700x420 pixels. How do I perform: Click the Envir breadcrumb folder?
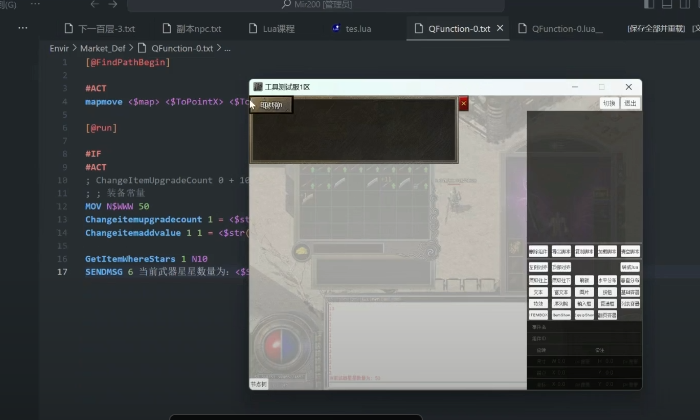tap(60, 47)
